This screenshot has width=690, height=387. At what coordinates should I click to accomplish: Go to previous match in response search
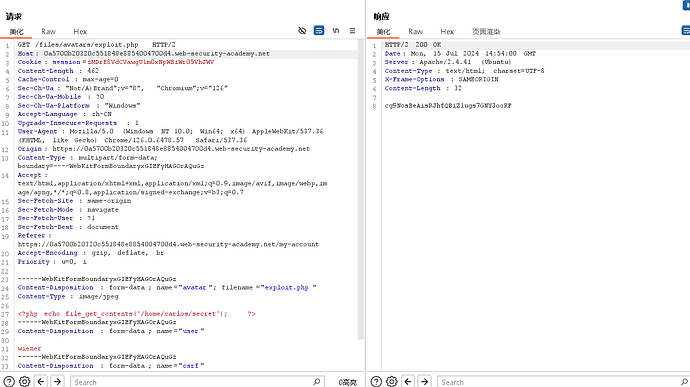408,381
